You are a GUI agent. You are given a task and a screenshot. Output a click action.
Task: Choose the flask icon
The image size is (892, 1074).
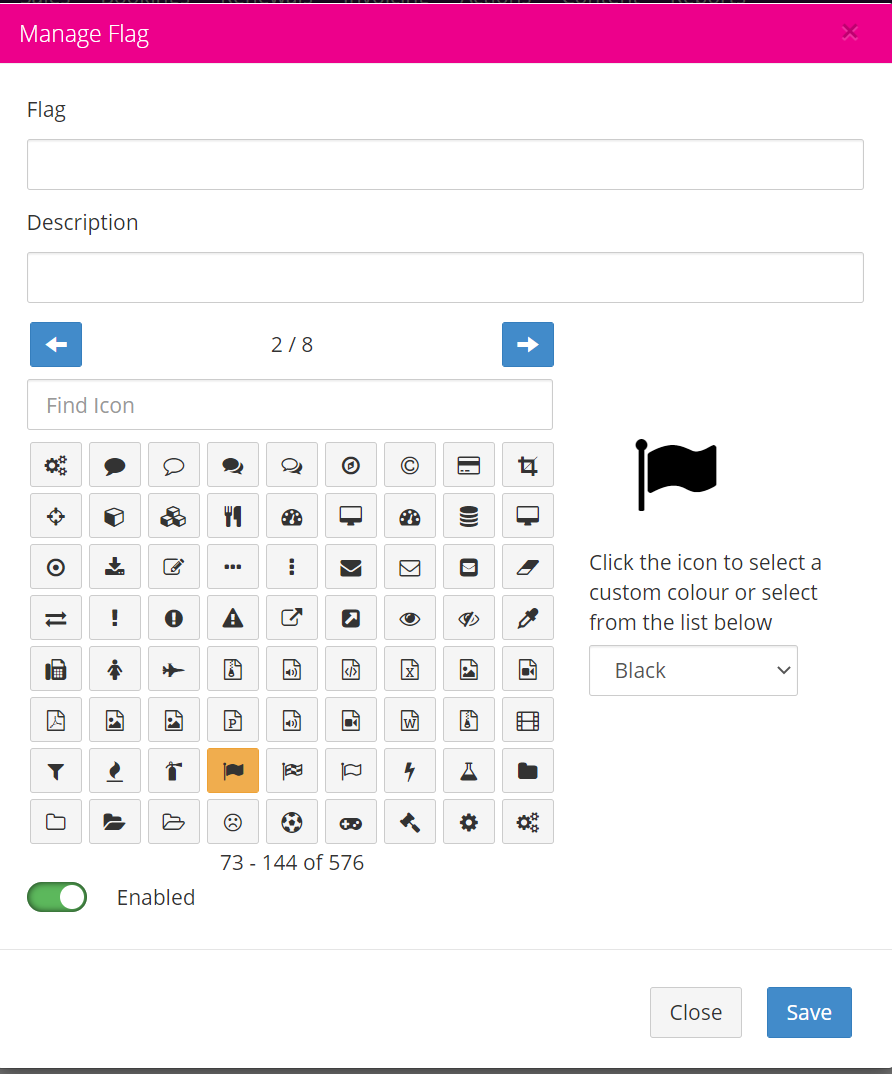click(469, 771)
